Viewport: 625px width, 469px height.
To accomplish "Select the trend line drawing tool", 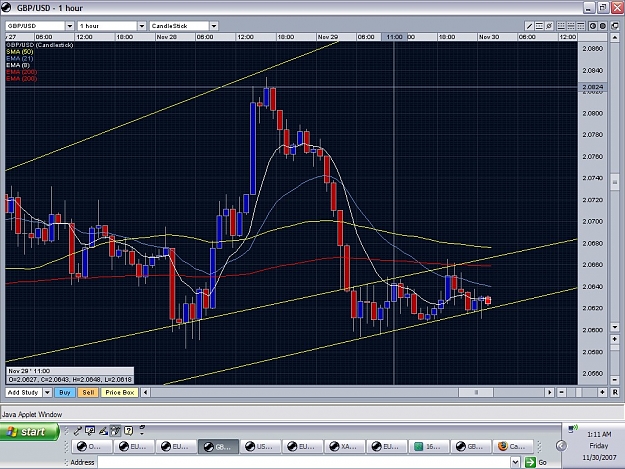I will tap(529, 26).
